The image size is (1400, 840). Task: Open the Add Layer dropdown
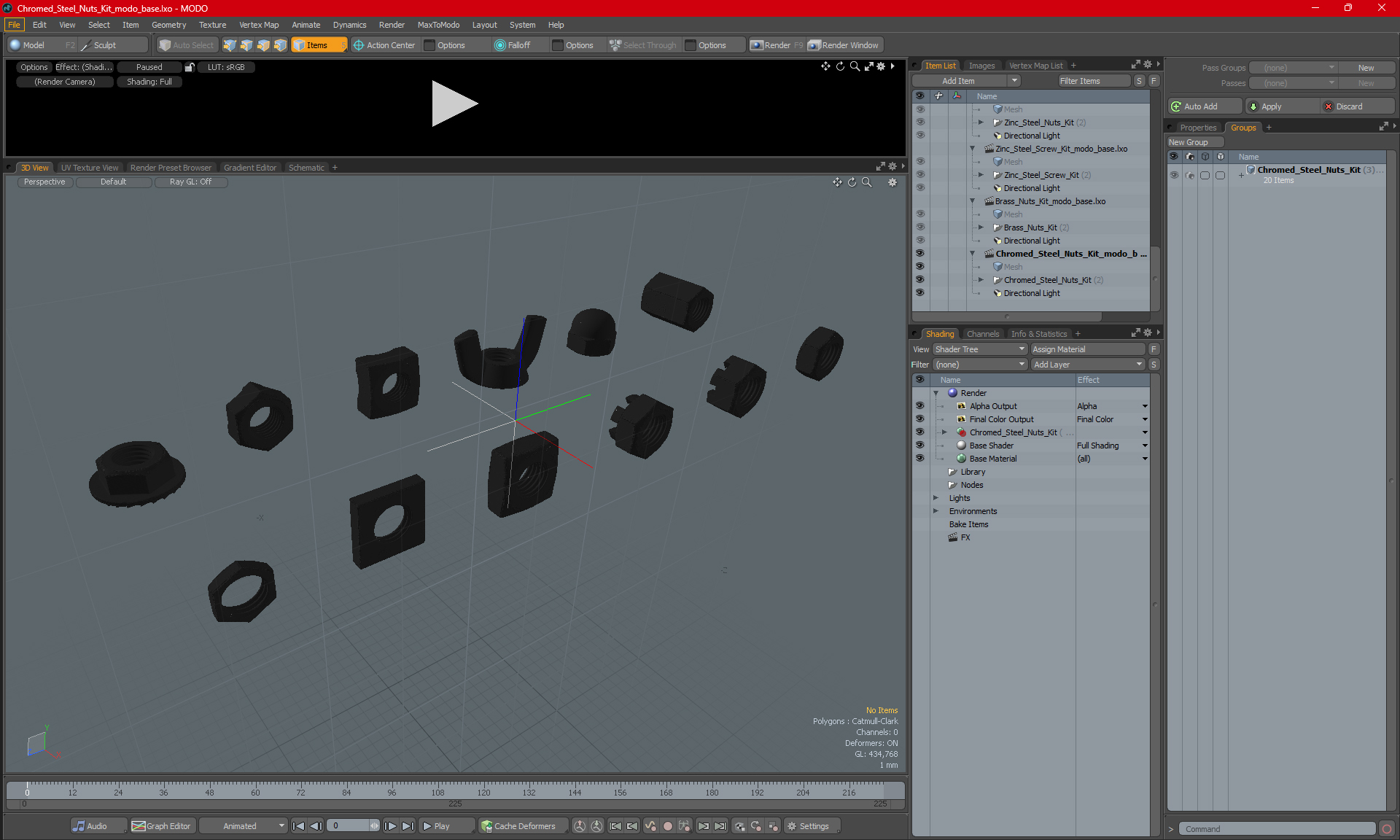(1088, 365)
